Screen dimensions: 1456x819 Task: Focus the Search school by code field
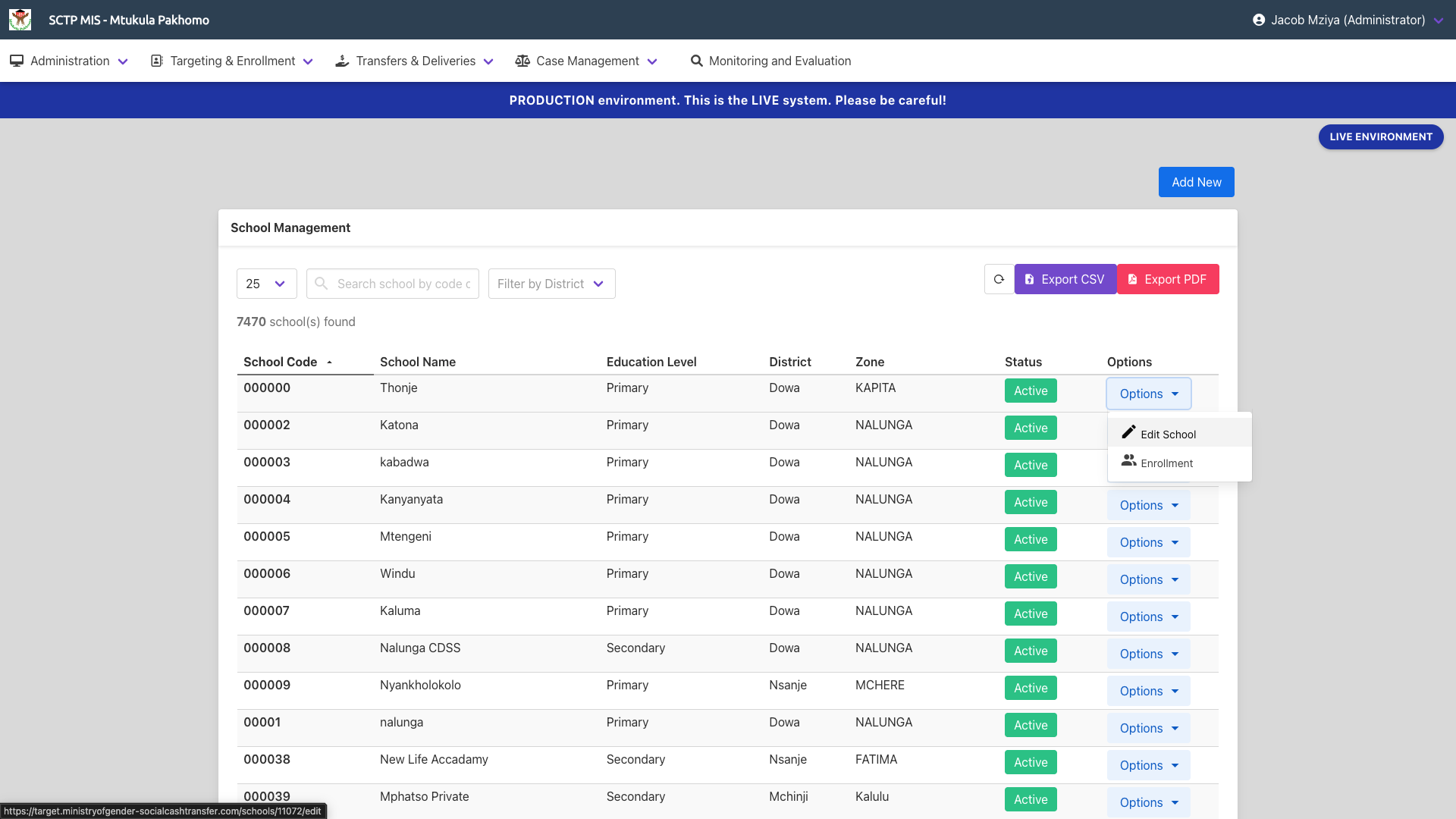(x=393, y=284)
